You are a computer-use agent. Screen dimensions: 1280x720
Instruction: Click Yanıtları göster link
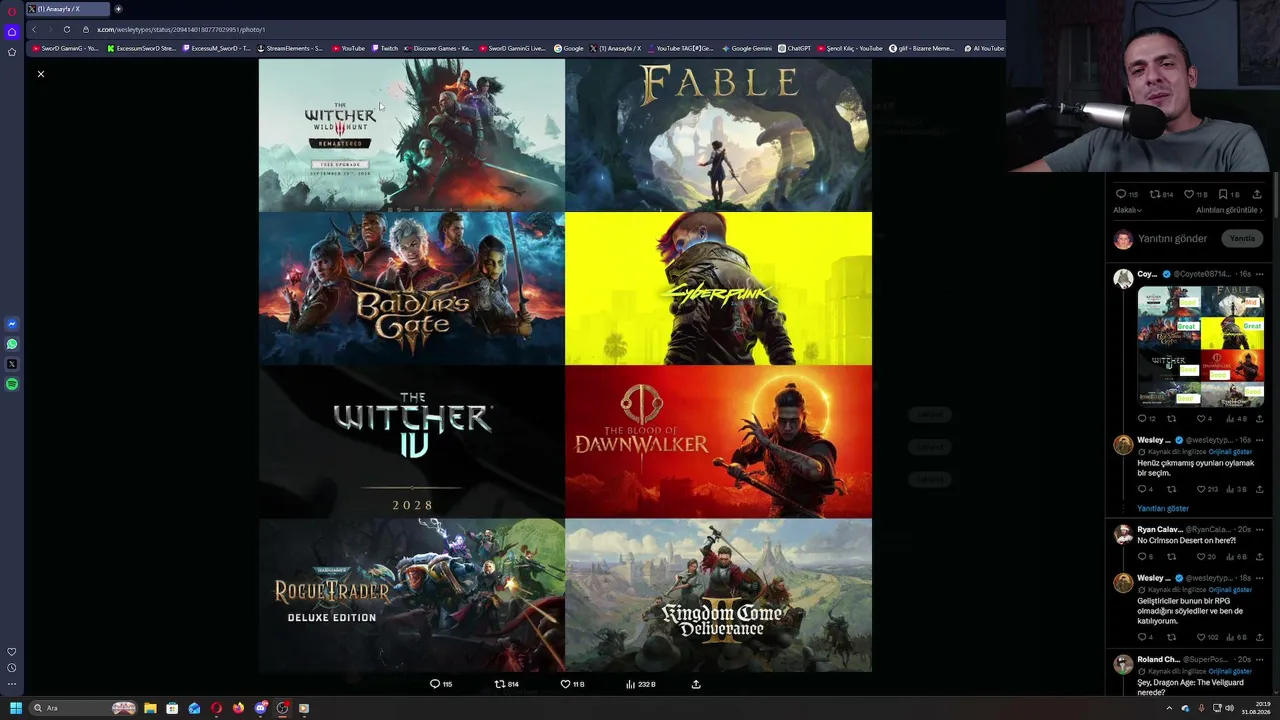(x=1163, y=508)
